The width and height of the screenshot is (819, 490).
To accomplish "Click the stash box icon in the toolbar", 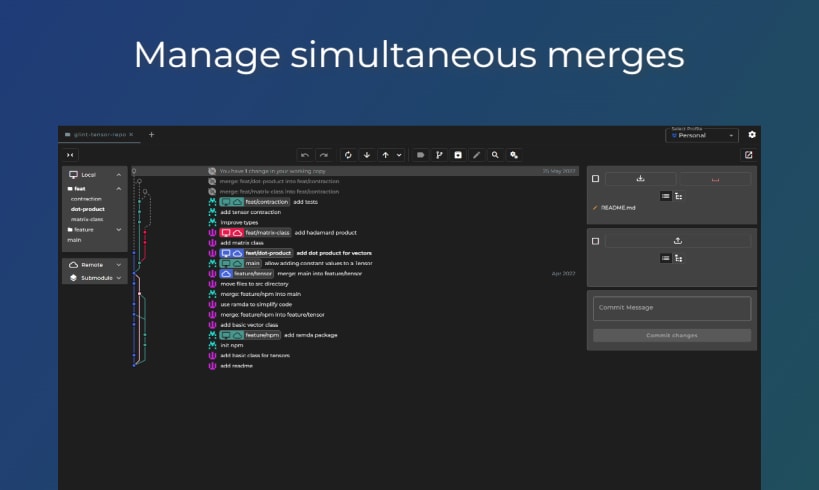I will (x=458, y=155).
